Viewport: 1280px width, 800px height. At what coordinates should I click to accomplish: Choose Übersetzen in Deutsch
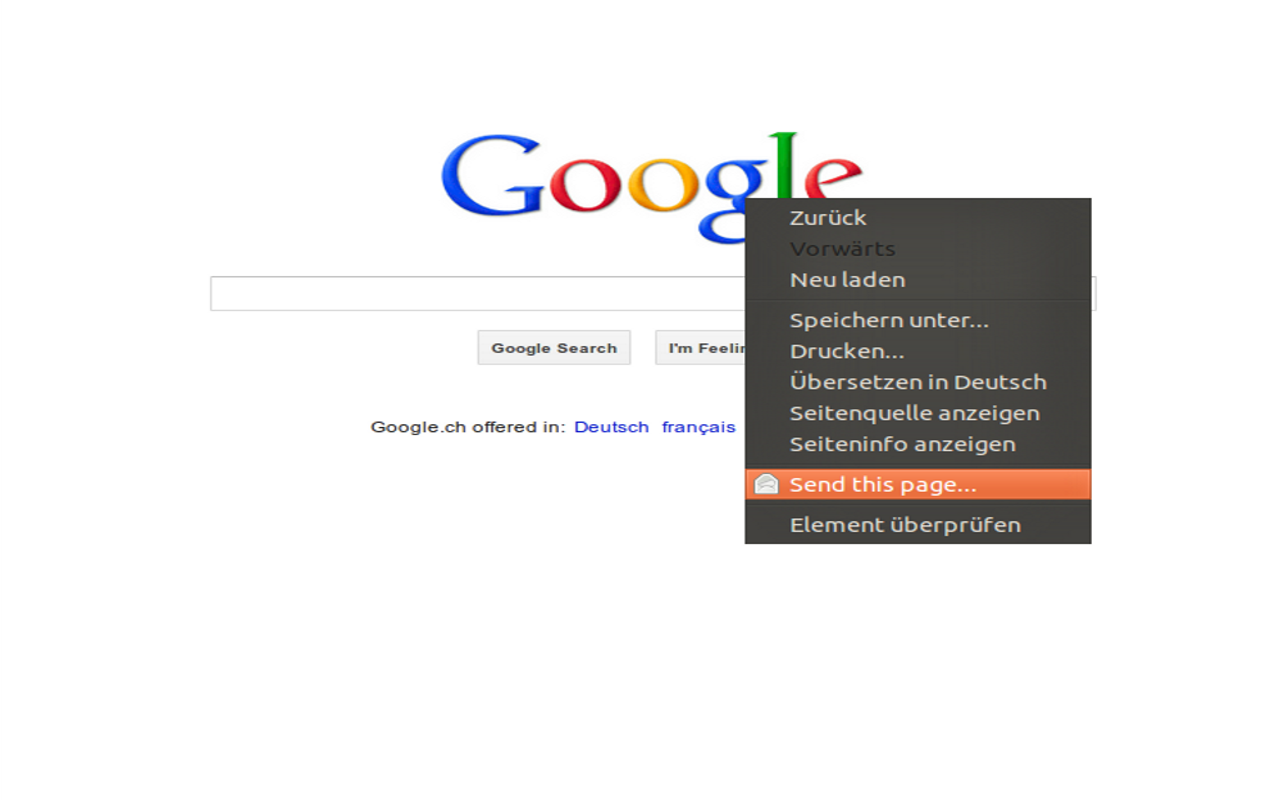918,383
